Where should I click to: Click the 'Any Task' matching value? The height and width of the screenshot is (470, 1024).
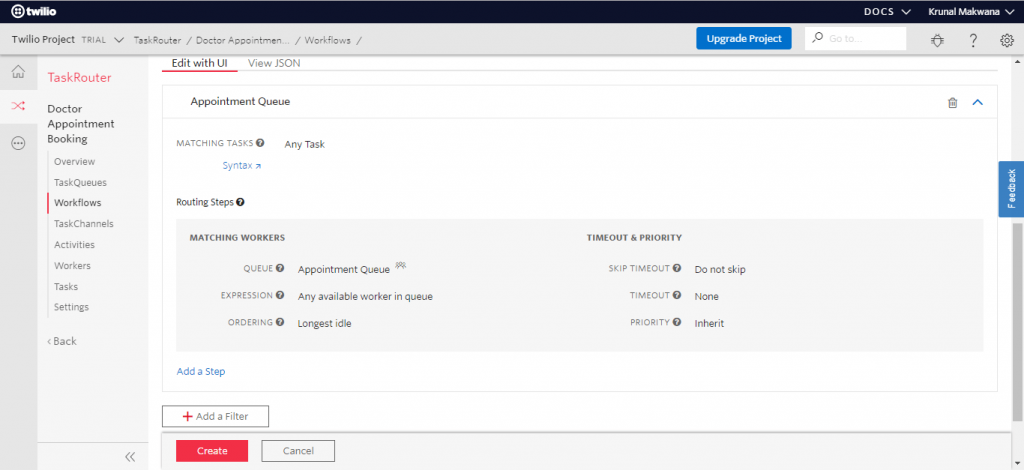click(304, 144)
